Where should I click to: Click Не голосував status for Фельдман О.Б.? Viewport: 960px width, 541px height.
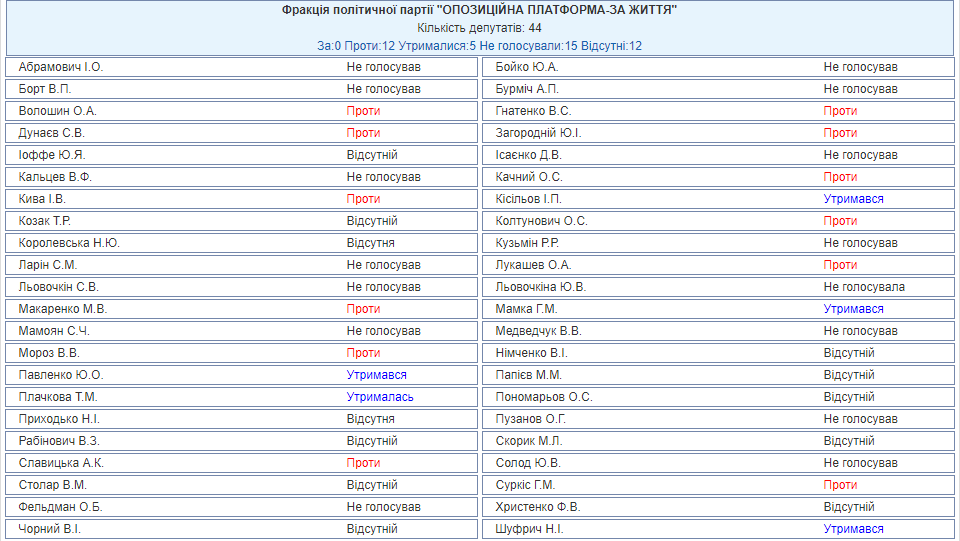pyautogui.click(x=383, y=507)
